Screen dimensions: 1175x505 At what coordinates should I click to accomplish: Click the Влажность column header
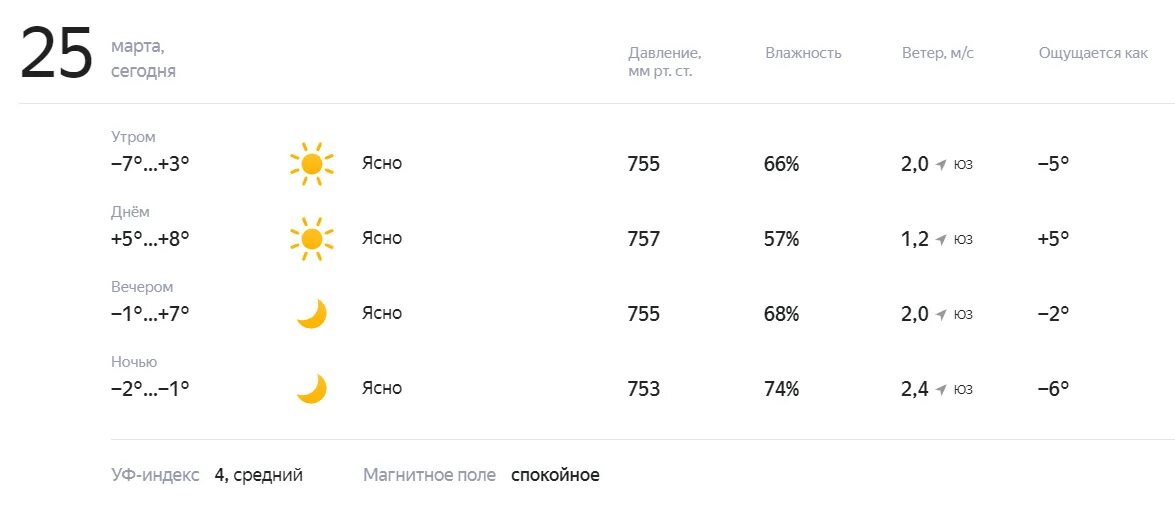[x=803, y=53]
